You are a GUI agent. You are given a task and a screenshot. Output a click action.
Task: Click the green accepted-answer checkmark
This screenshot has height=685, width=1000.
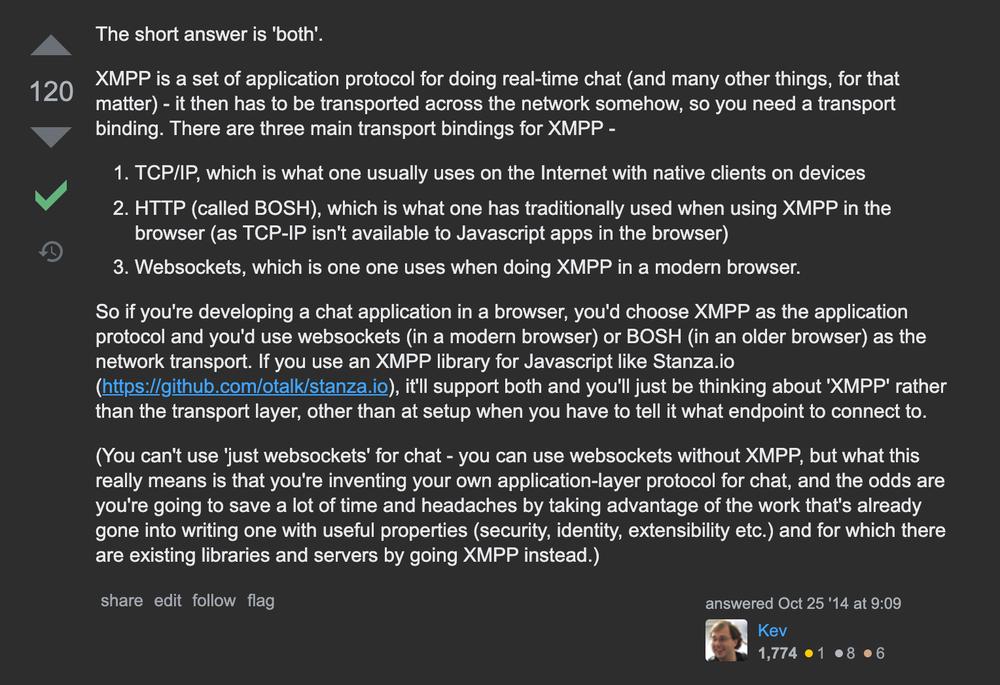click(x=51, y=195)
